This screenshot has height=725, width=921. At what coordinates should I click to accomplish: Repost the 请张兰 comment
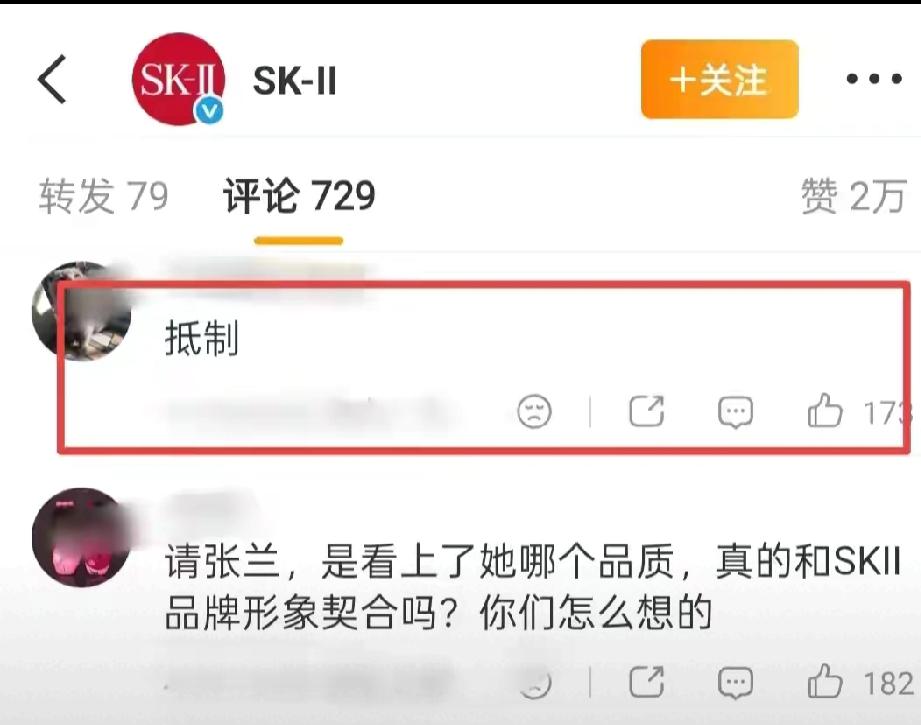pyautogui.click(x=646, y=682)
